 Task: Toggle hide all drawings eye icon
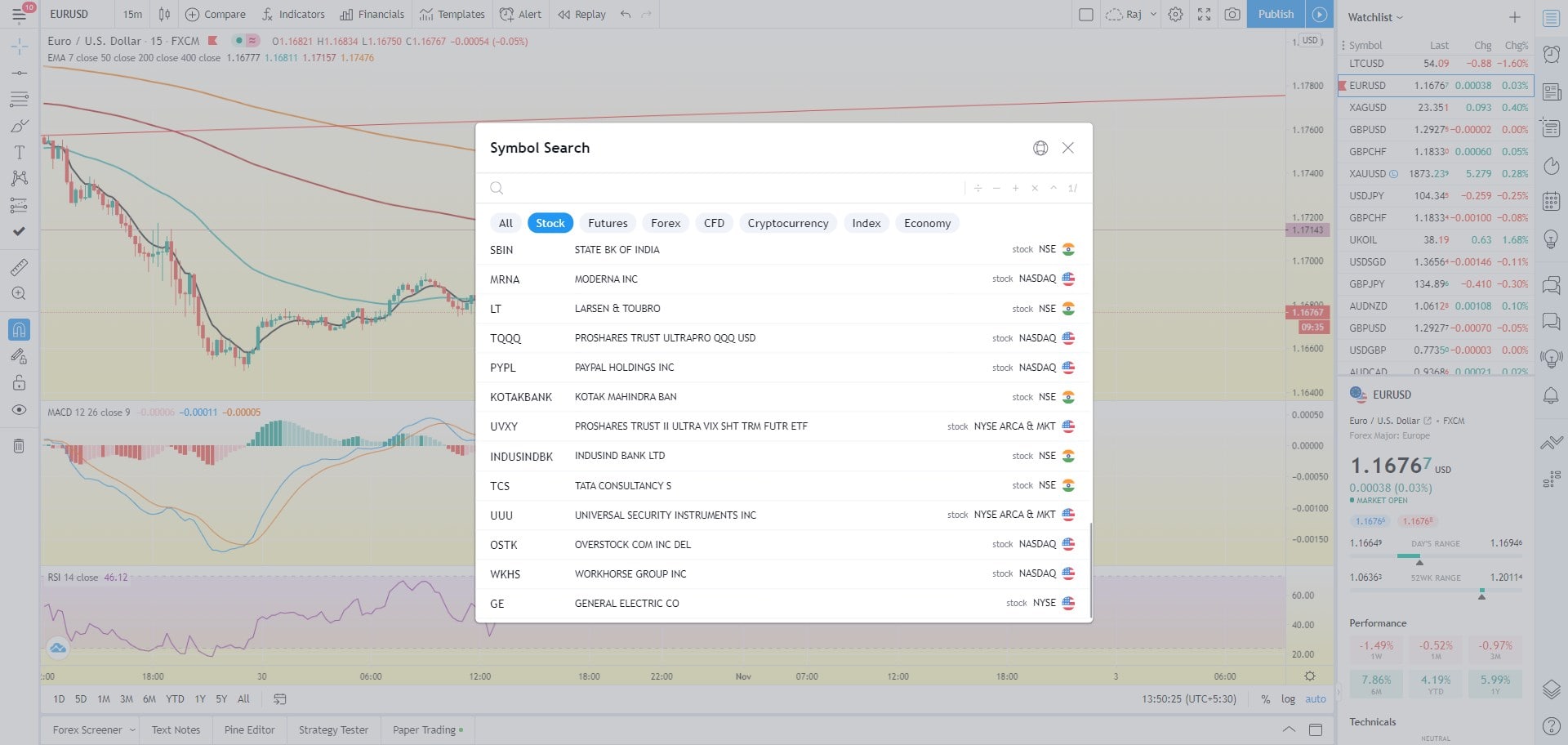coord(19,409)
